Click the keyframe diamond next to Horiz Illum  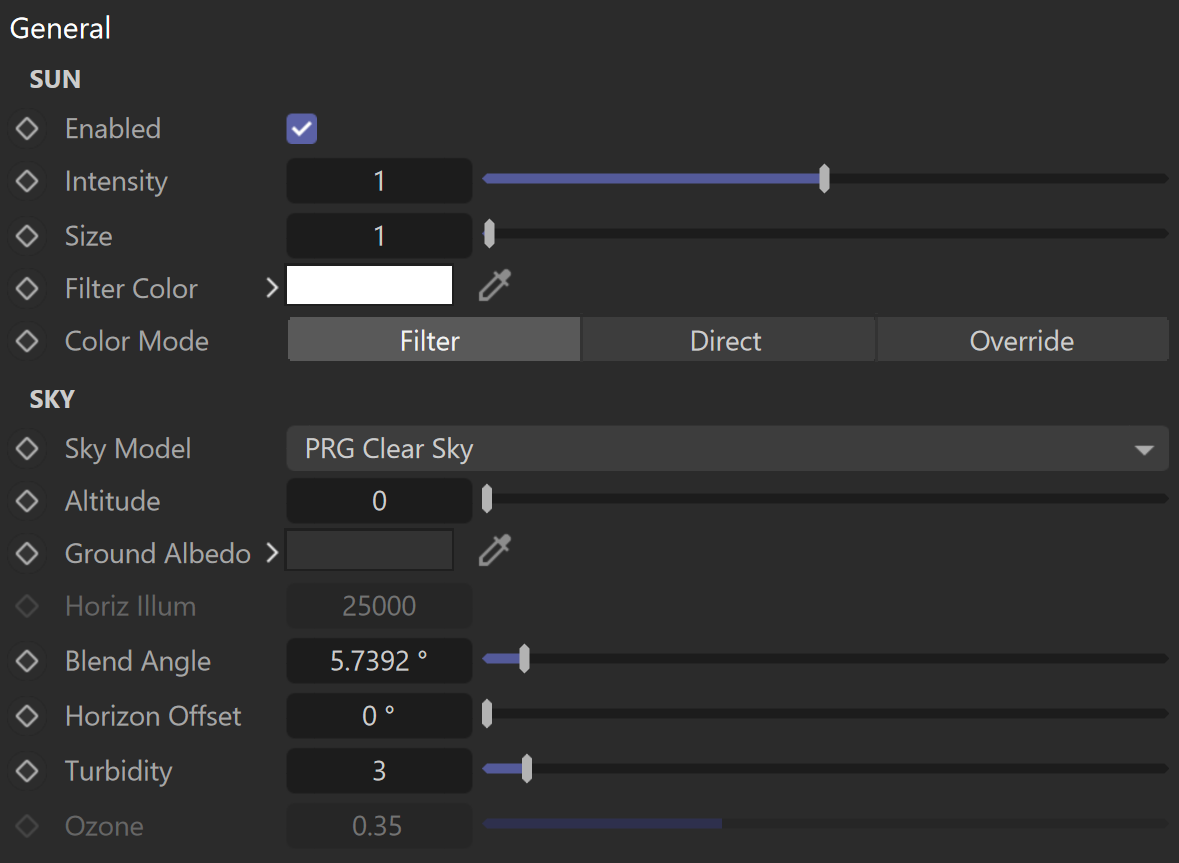click(27, 606)
